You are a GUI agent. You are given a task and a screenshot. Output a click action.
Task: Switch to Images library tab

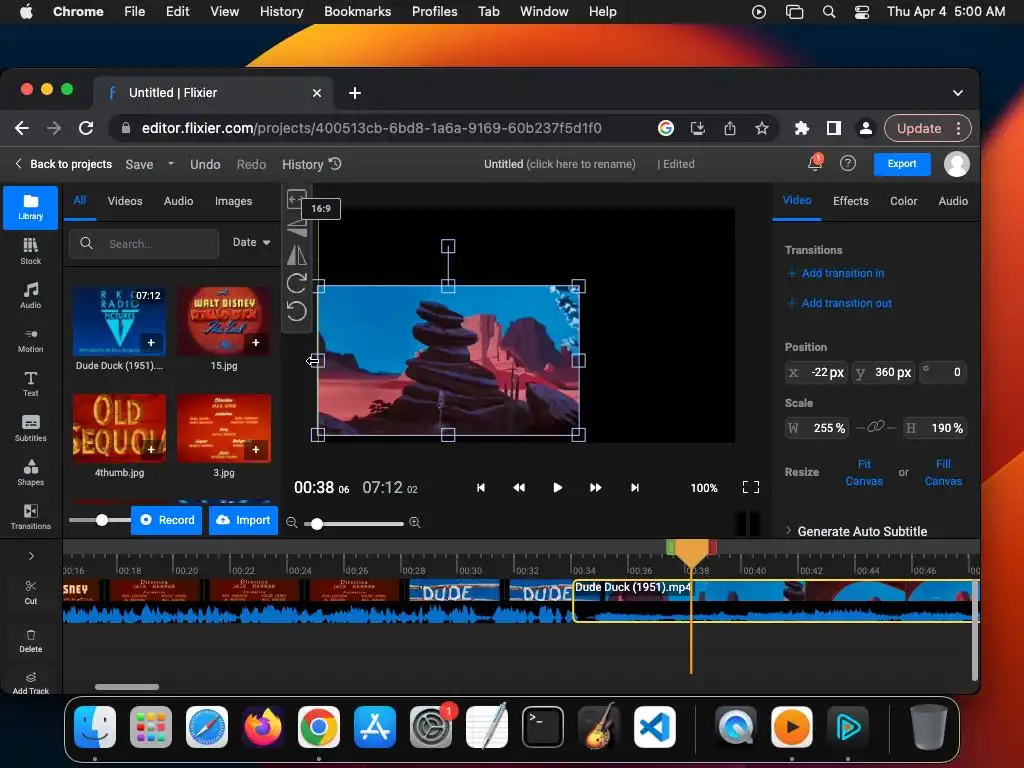(233, 201)
